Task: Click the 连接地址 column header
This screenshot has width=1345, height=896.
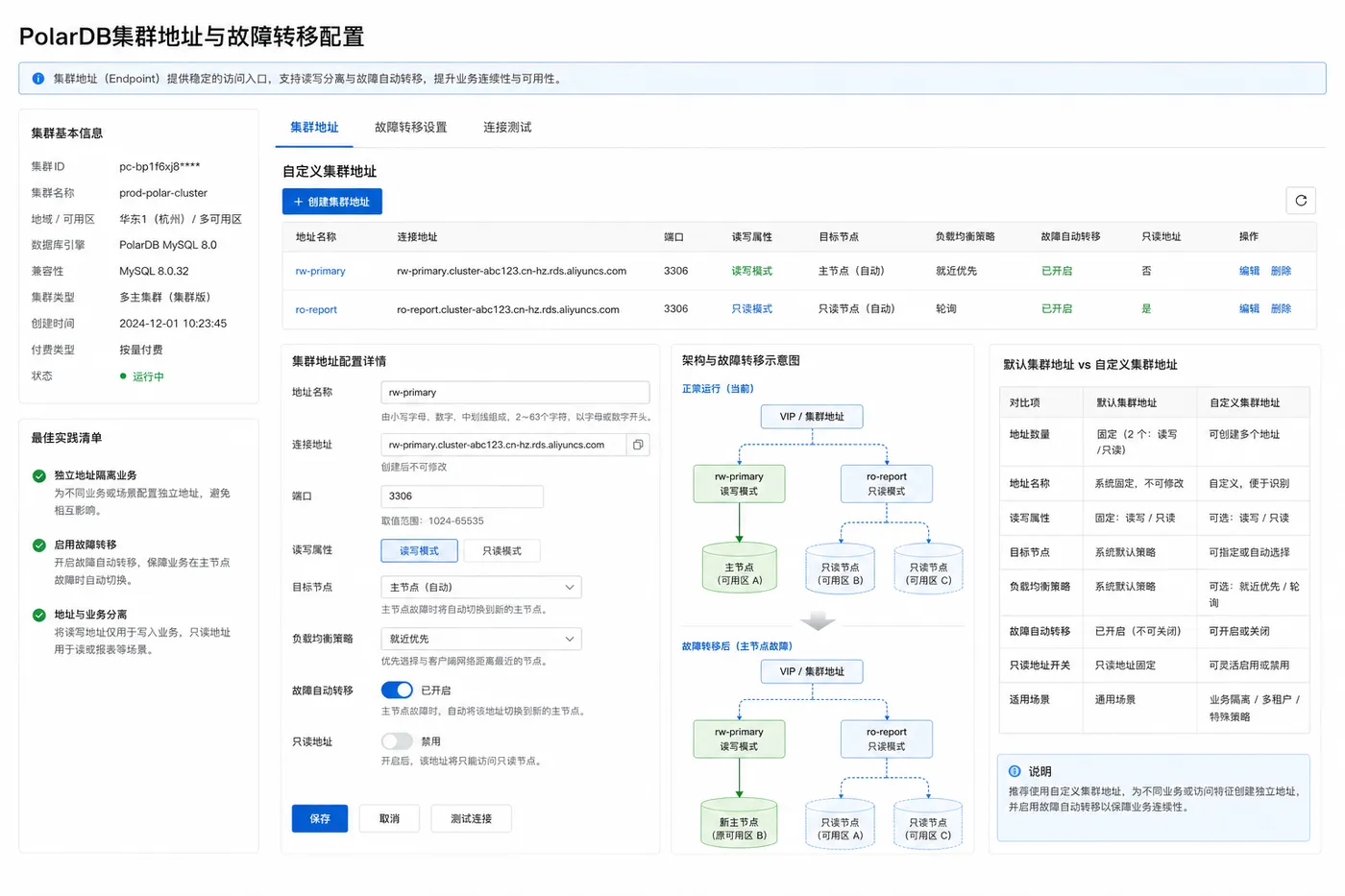Action: 417,236
